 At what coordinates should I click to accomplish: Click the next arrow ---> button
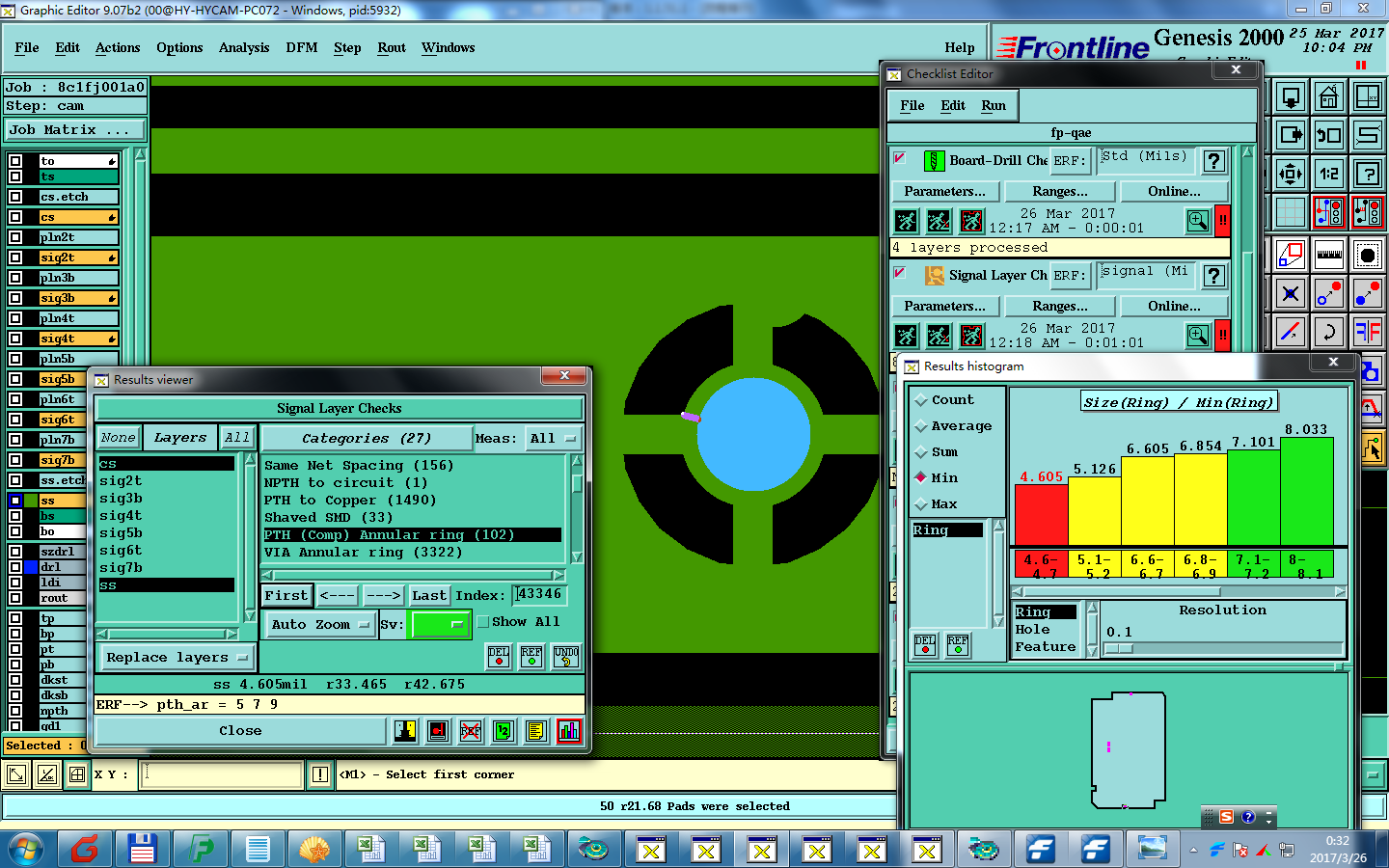click(383, 595)
